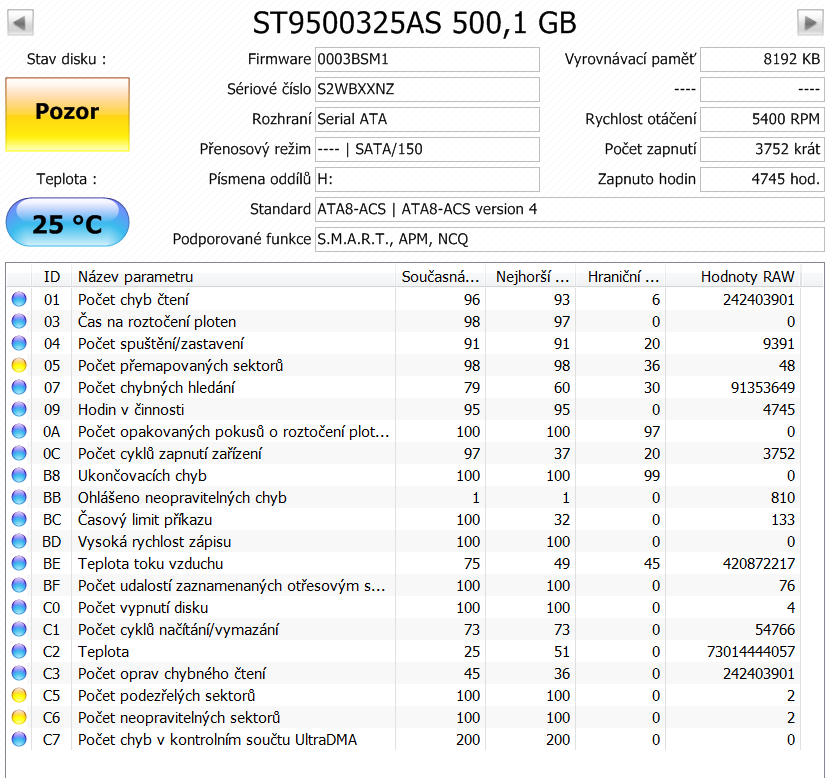Click the Rozhraní field Serial ATA
The width and height of the screenshot is (827, 778).
427,119
